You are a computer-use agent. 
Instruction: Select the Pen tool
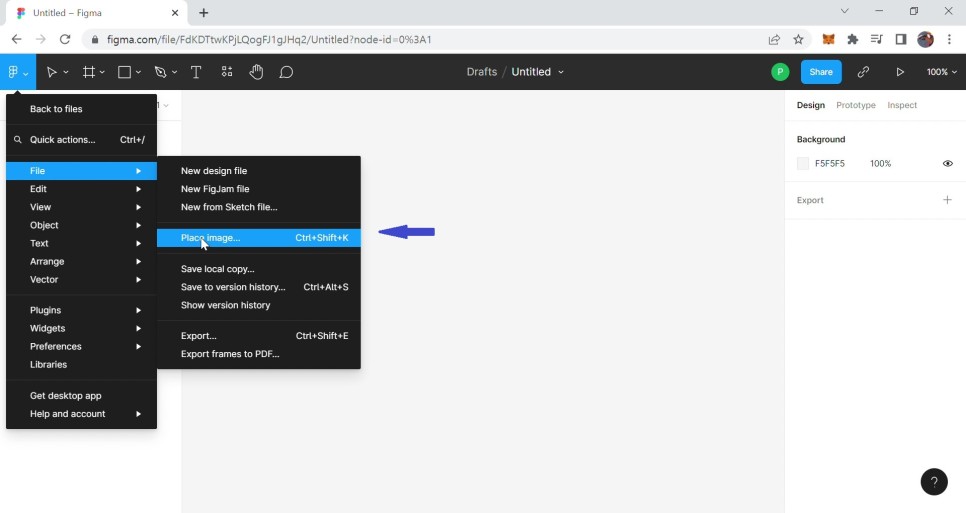(161, 72)
